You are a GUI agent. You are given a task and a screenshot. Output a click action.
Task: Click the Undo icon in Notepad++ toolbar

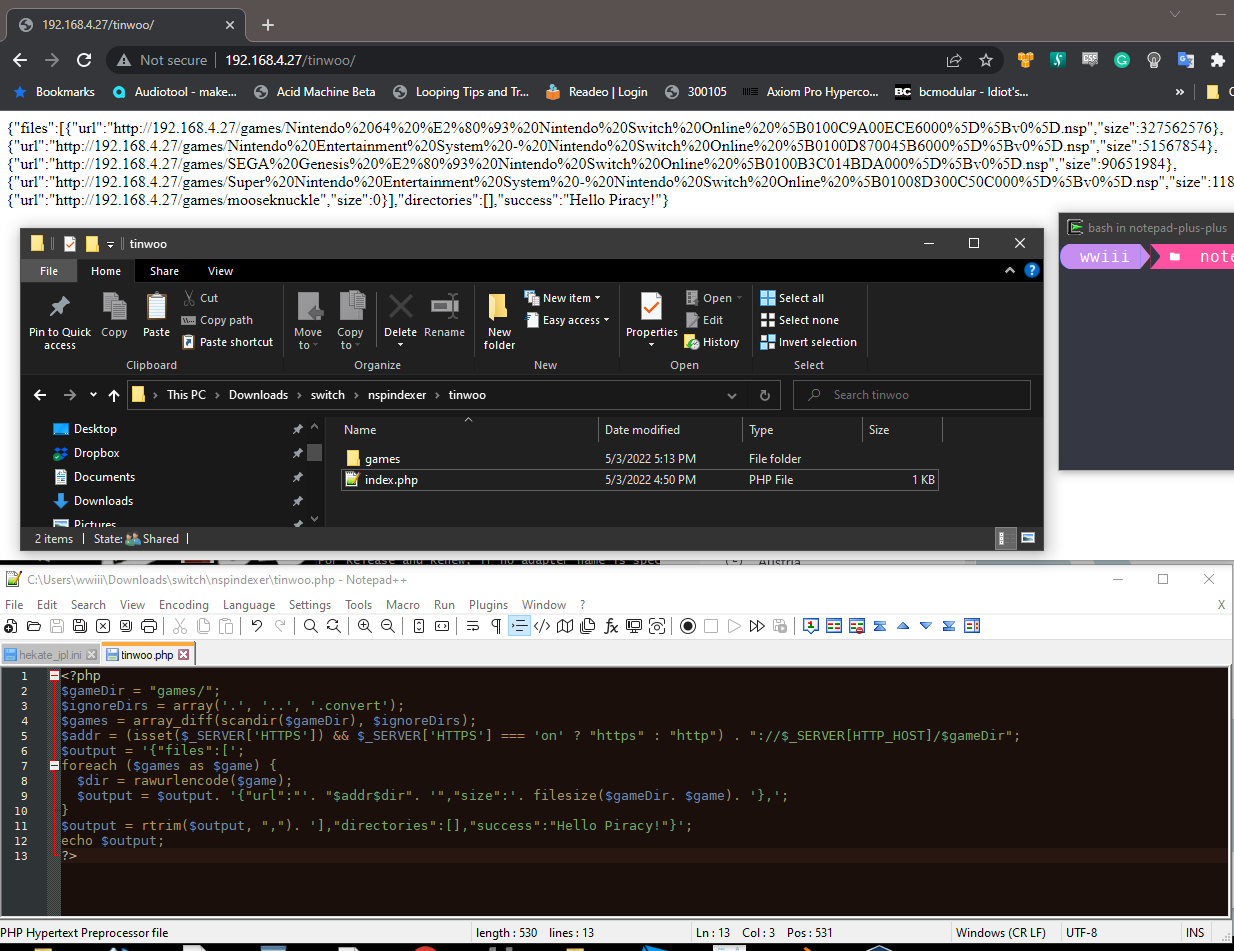click(x=257, y=626)
